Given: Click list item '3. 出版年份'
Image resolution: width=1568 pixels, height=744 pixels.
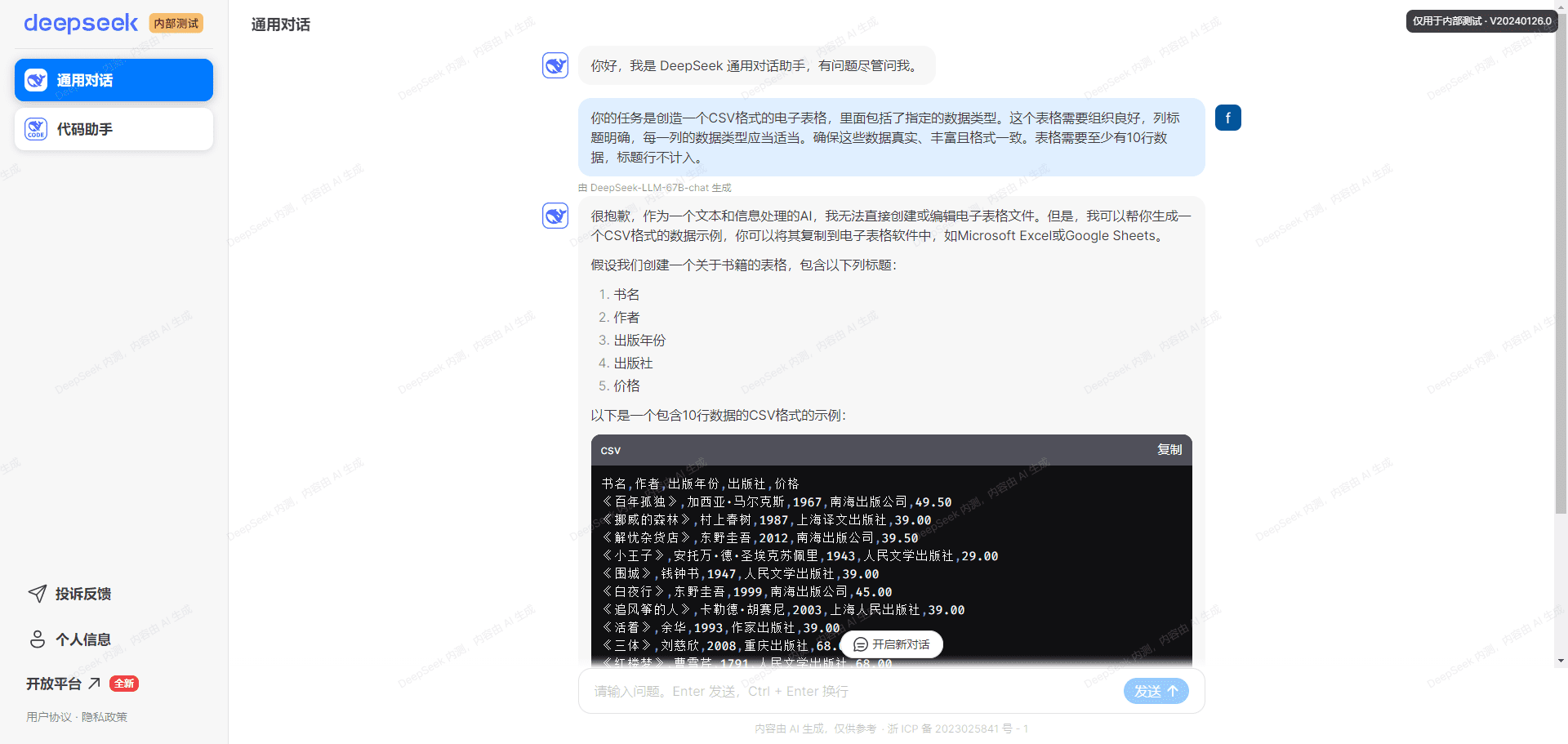Looking at the screenshot, I should [x=632, y=340].
